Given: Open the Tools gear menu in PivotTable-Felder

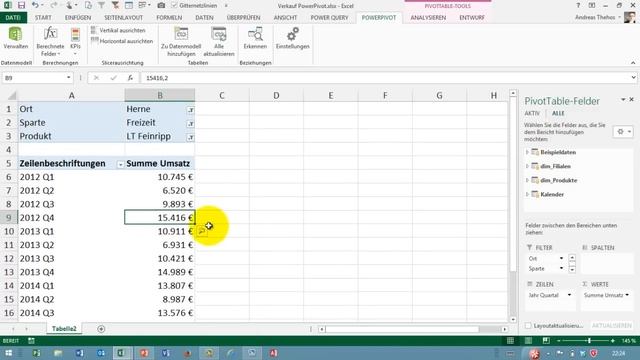Looking at the screenshot, I should [x=623, y=131].
